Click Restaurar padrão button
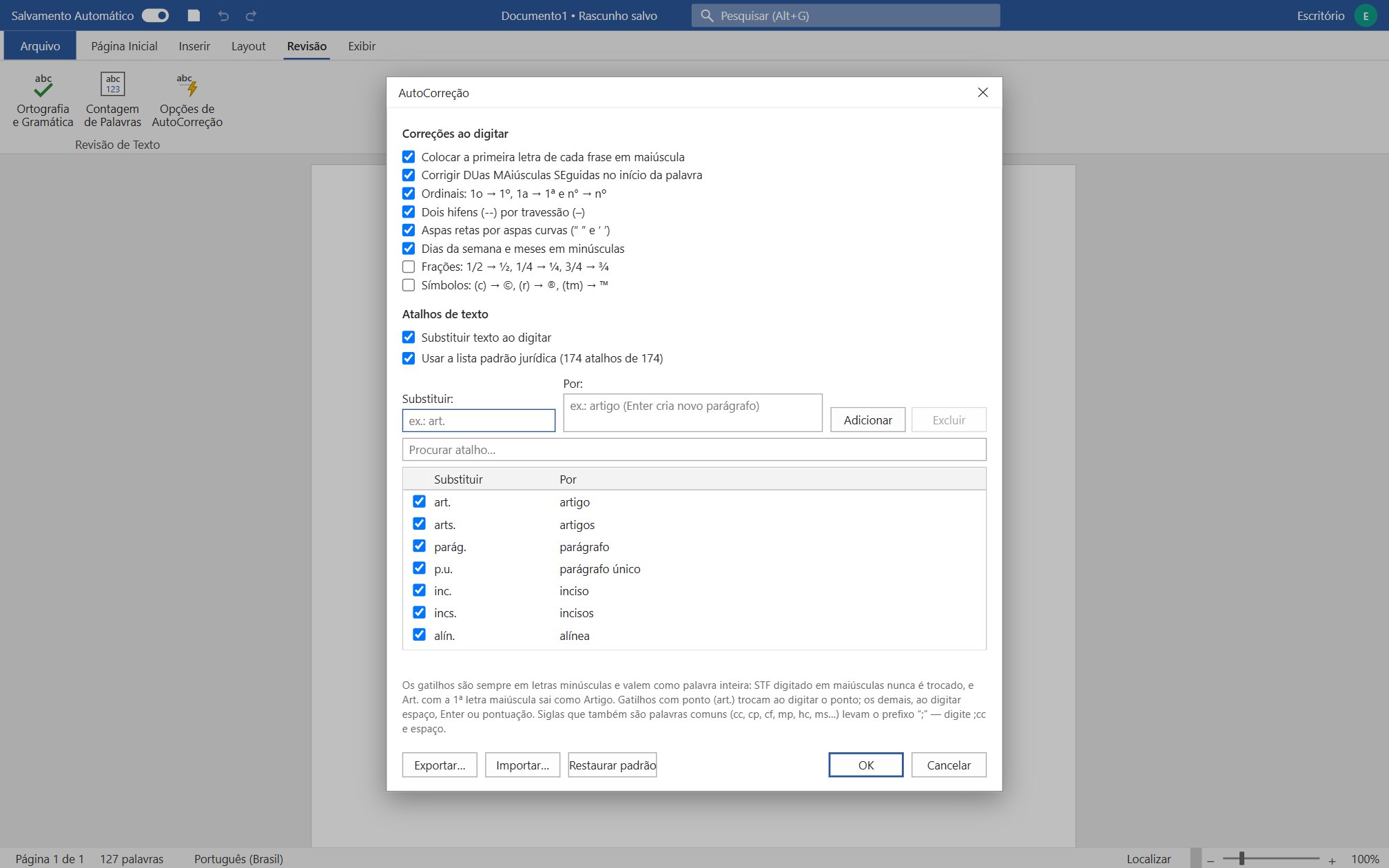 612,765
